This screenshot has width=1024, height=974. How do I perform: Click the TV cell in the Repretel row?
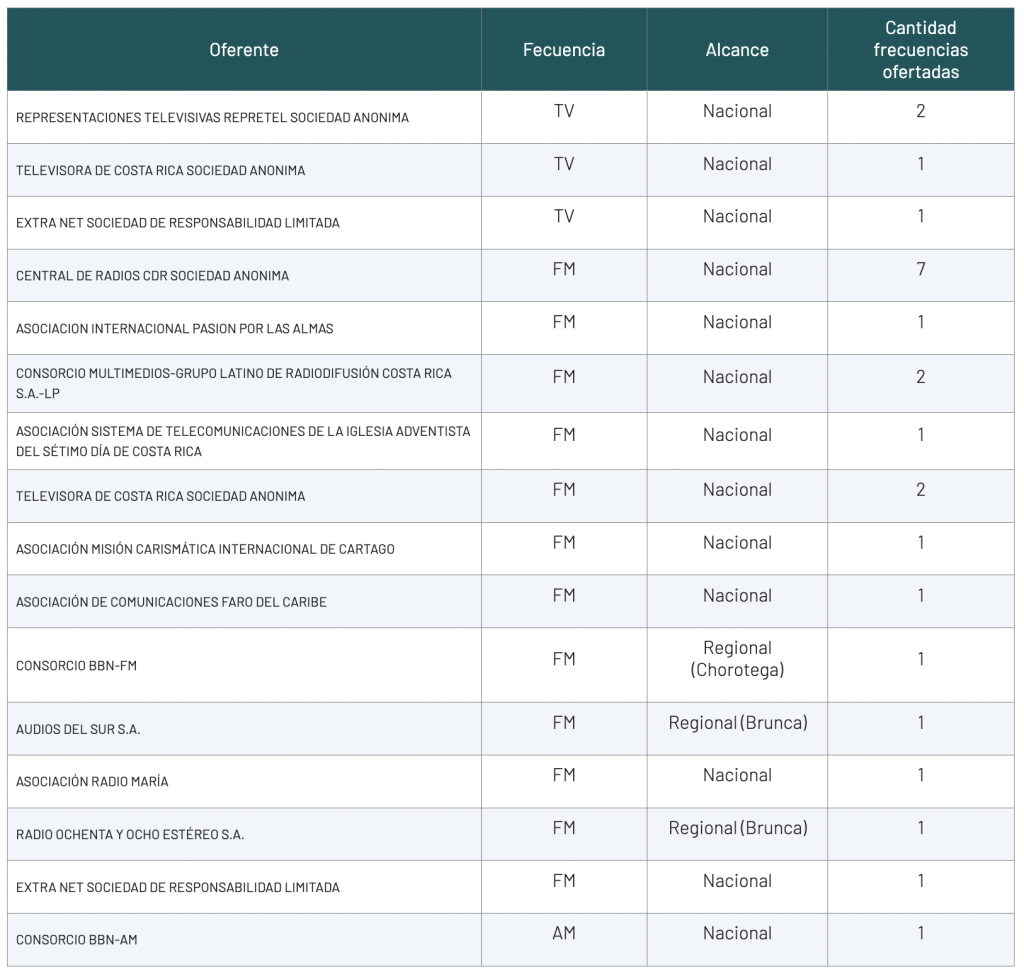pyautogui.click(x=564, y=112)
